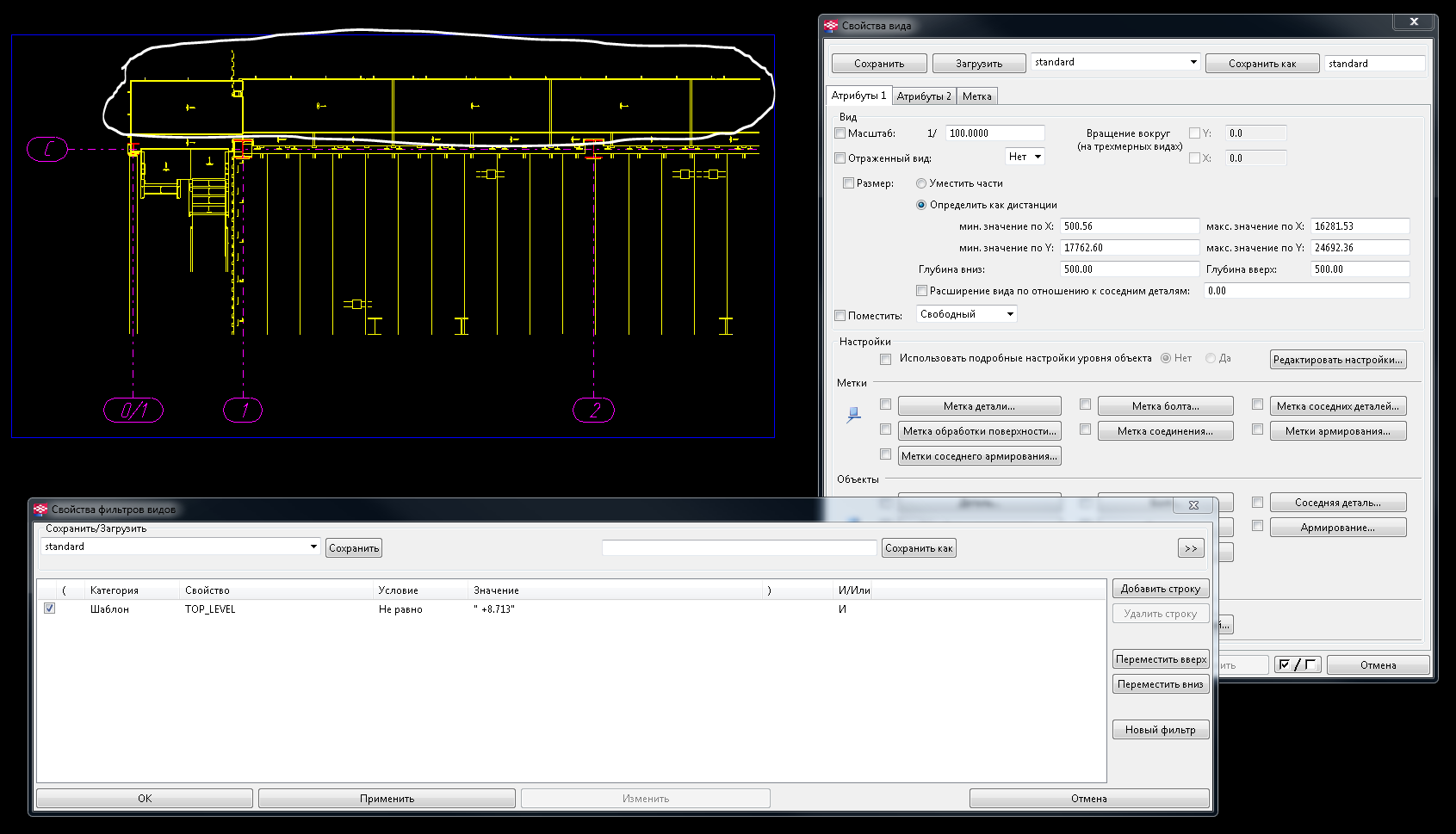Viewport: 1456px width, 834px height.
Task: Click the Tekla logo in Свойства фильтров видов title
Action: point(40,510)
